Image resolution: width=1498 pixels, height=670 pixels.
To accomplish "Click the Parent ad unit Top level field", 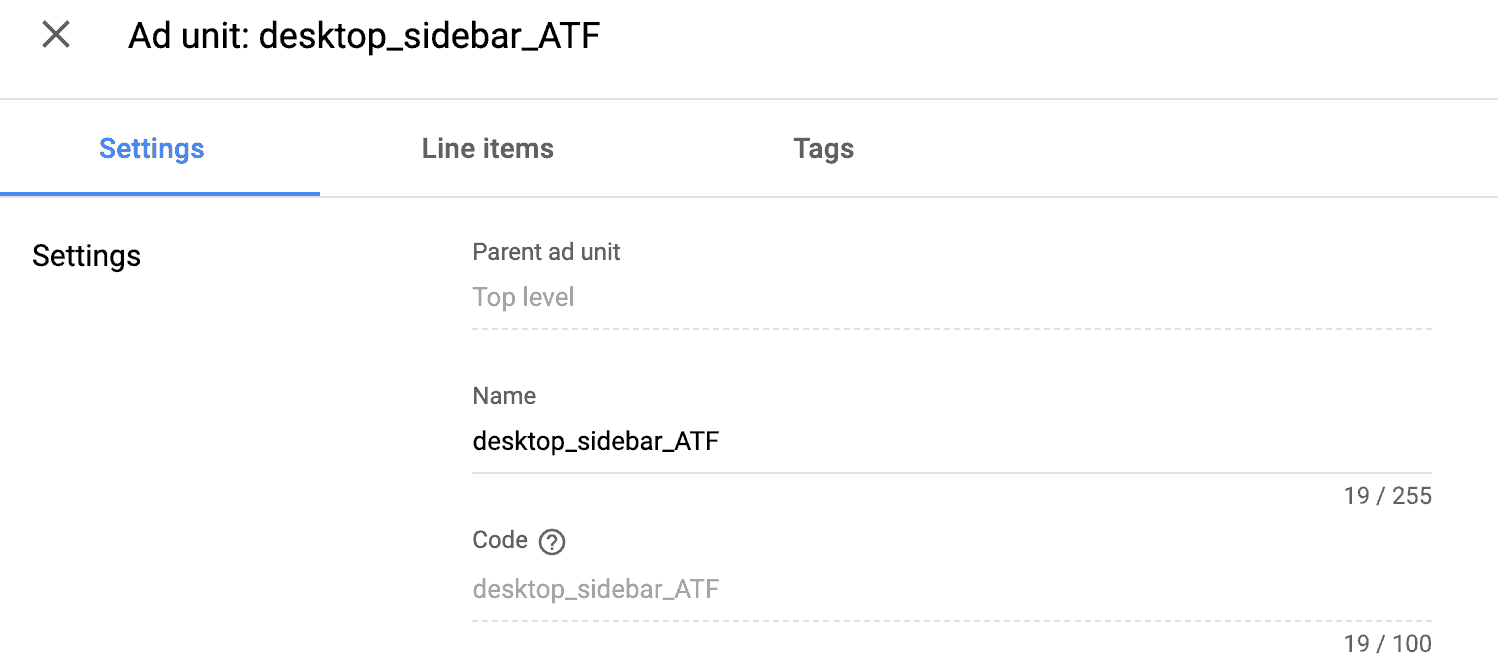I will click(x=951, y=298).
